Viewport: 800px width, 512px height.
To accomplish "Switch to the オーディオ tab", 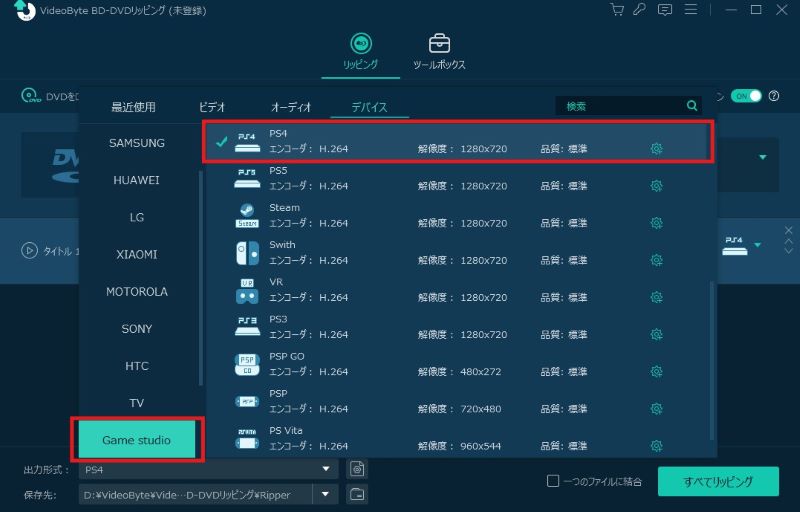I will [x=291, y=107].
